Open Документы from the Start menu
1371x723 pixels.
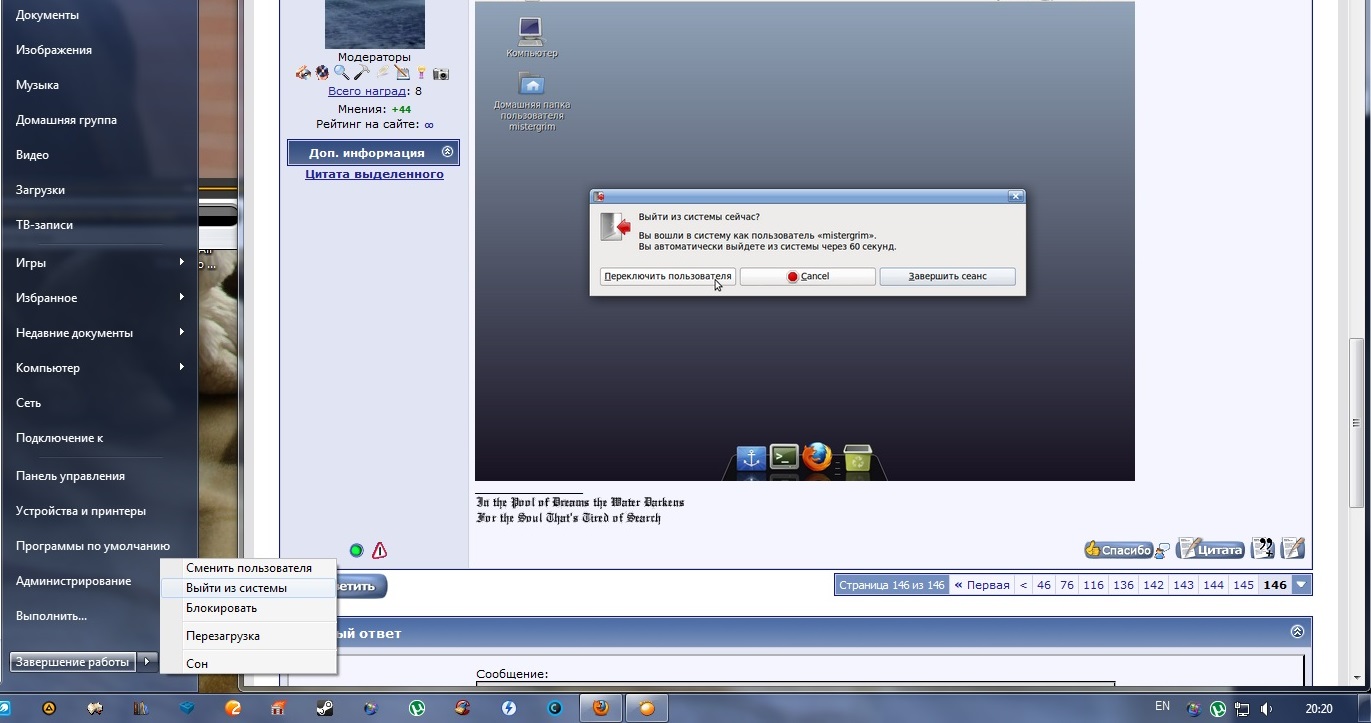(x=48, y=15)
